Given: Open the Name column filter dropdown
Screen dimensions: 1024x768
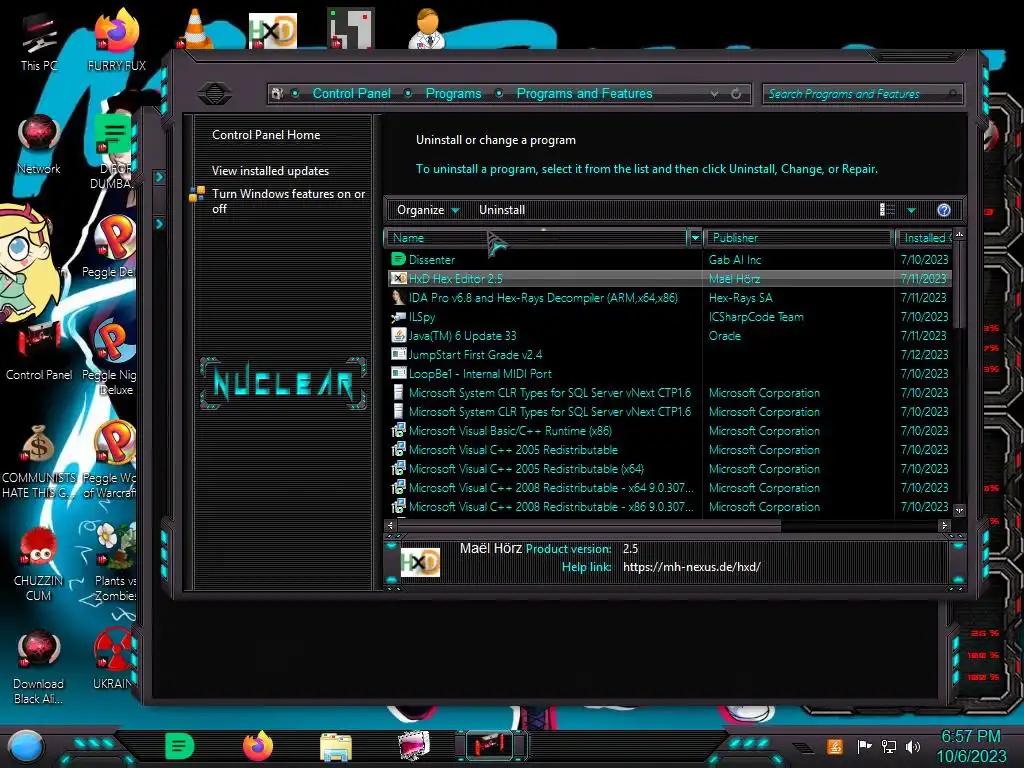Looking at the screenshot, I should coord(695,238).
